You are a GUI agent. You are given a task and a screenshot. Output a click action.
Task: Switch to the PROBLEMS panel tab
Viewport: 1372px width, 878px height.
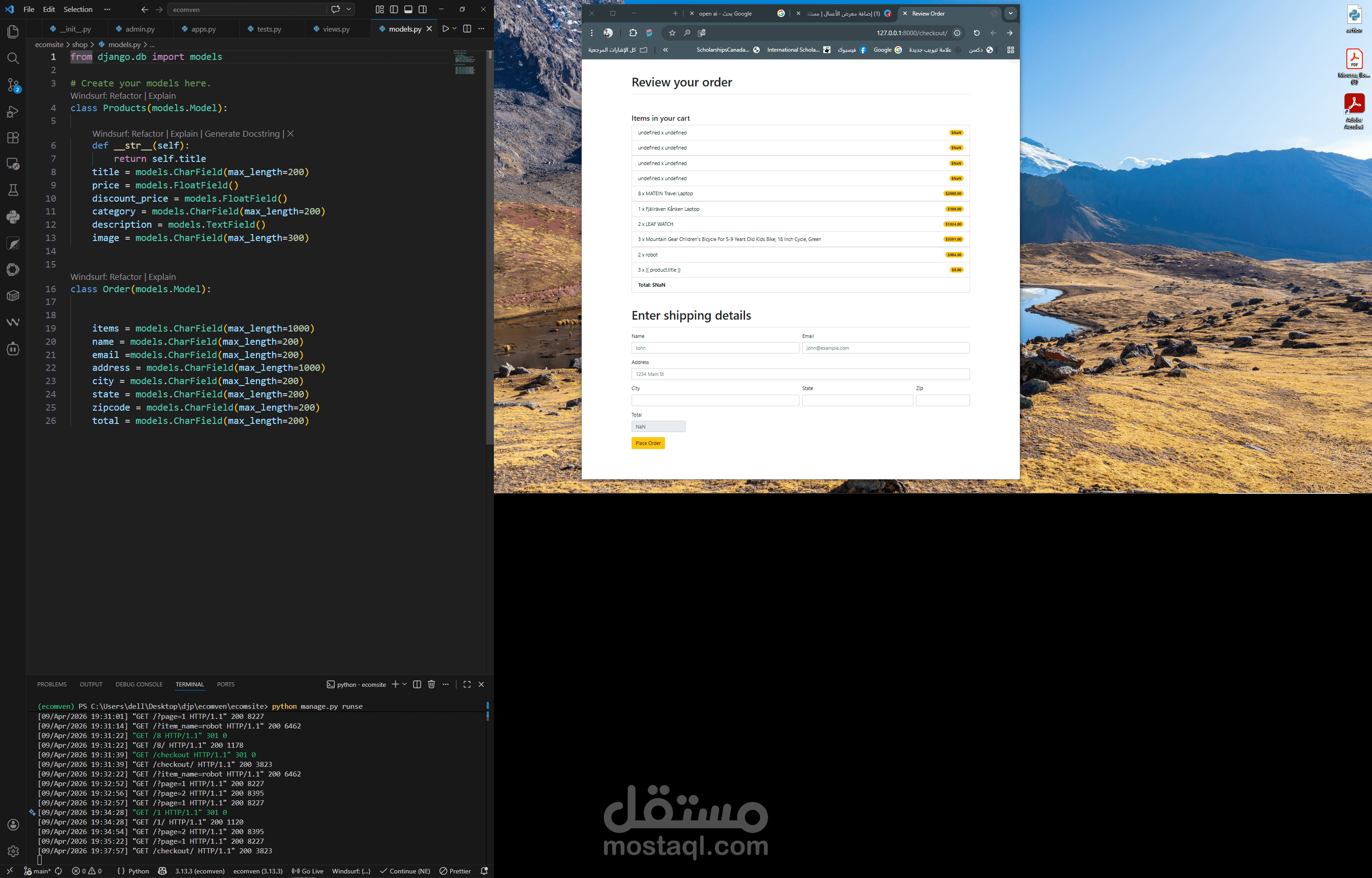pyautogui.click(x=52, y=684)
